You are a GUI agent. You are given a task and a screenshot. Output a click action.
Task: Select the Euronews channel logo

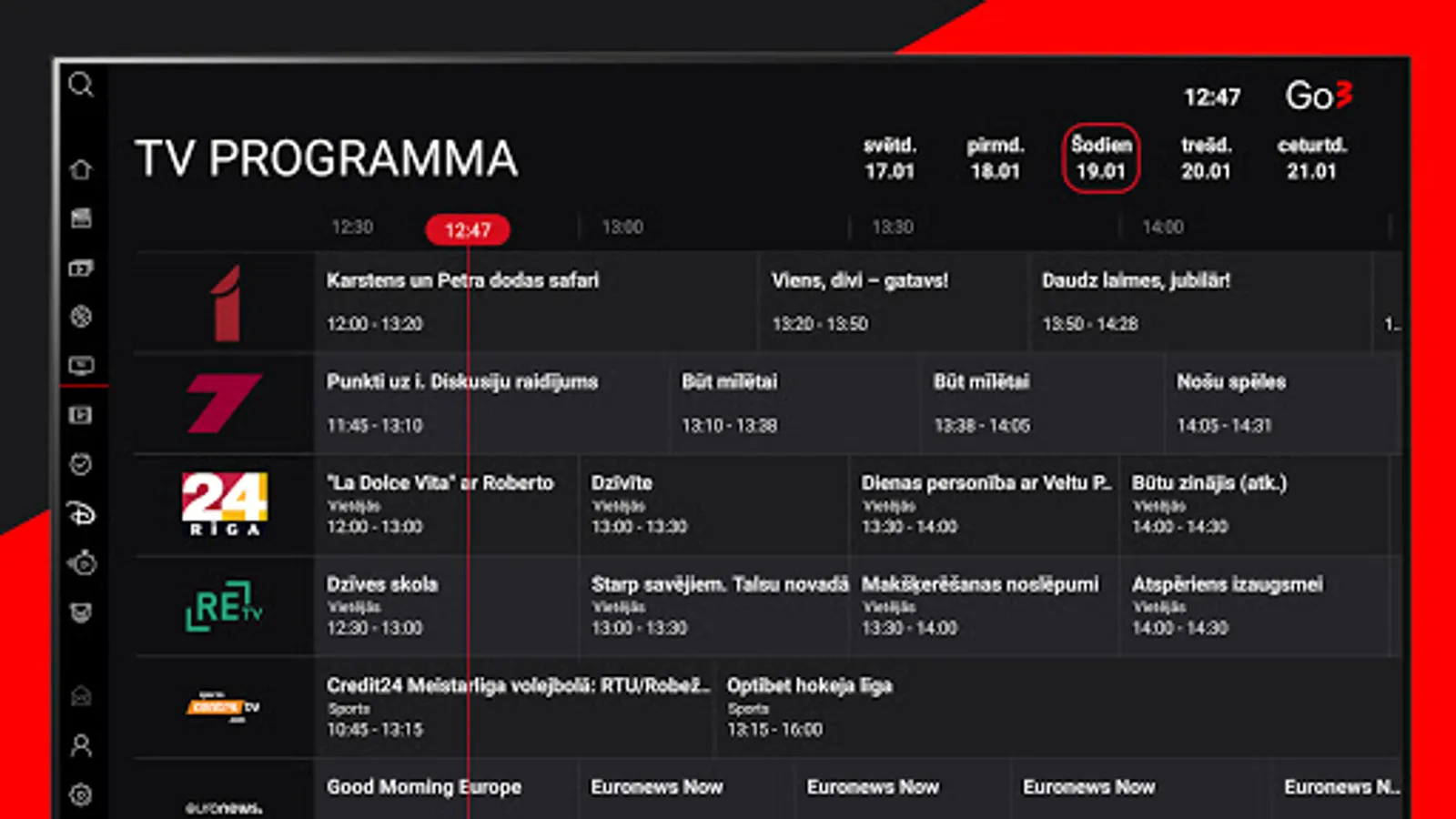click(224, 808)
